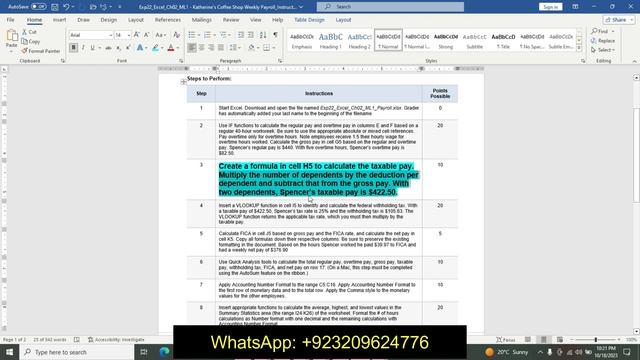Switch to Read Mode view
This screenshot has height=360, width=640.
pos(528,340)
